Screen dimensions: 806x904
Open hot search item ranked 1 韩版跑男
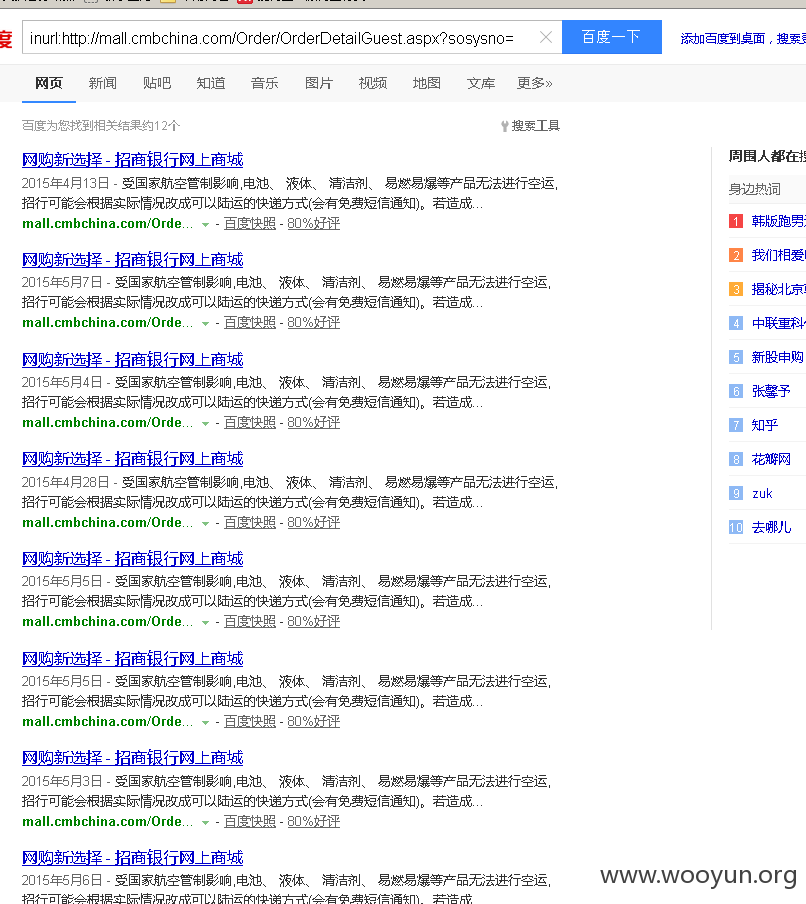pos(778,221)
